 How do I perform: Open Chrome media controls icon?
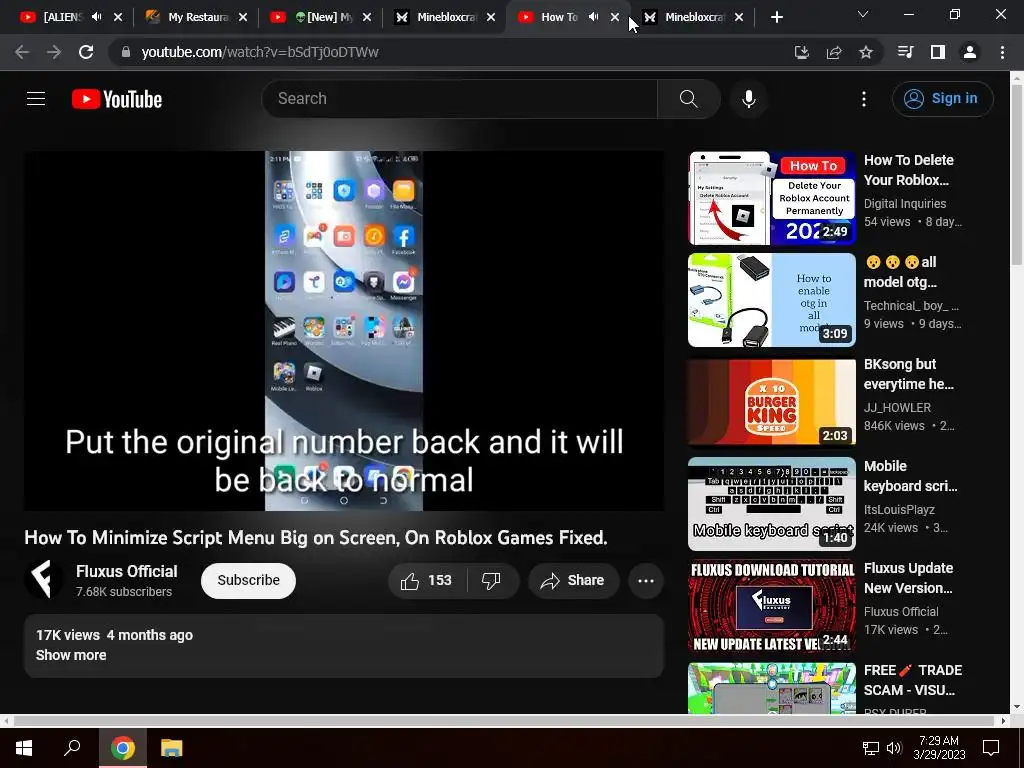[x=905, y=52]
